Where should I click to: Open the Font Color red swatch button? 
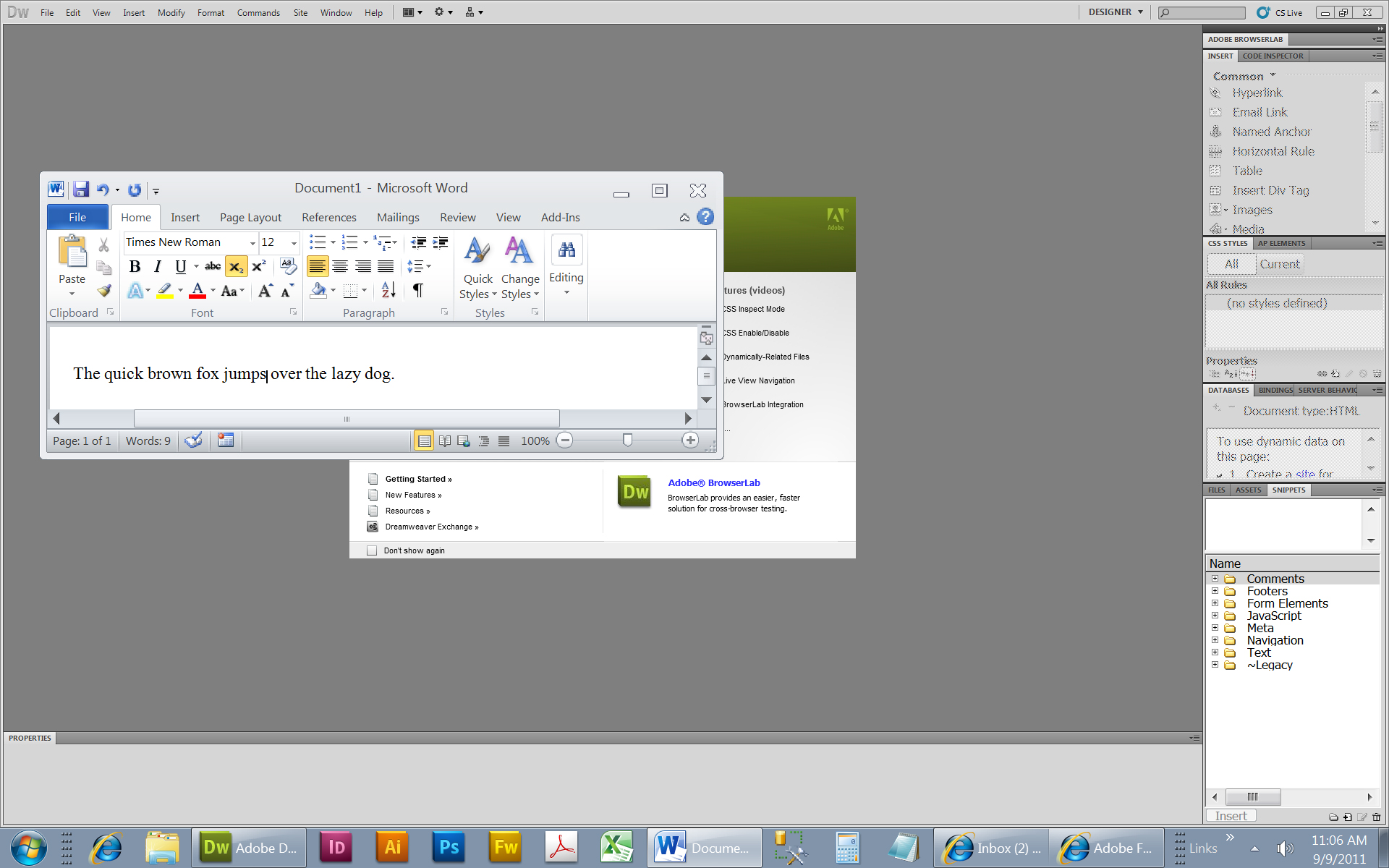coord(197,291)
